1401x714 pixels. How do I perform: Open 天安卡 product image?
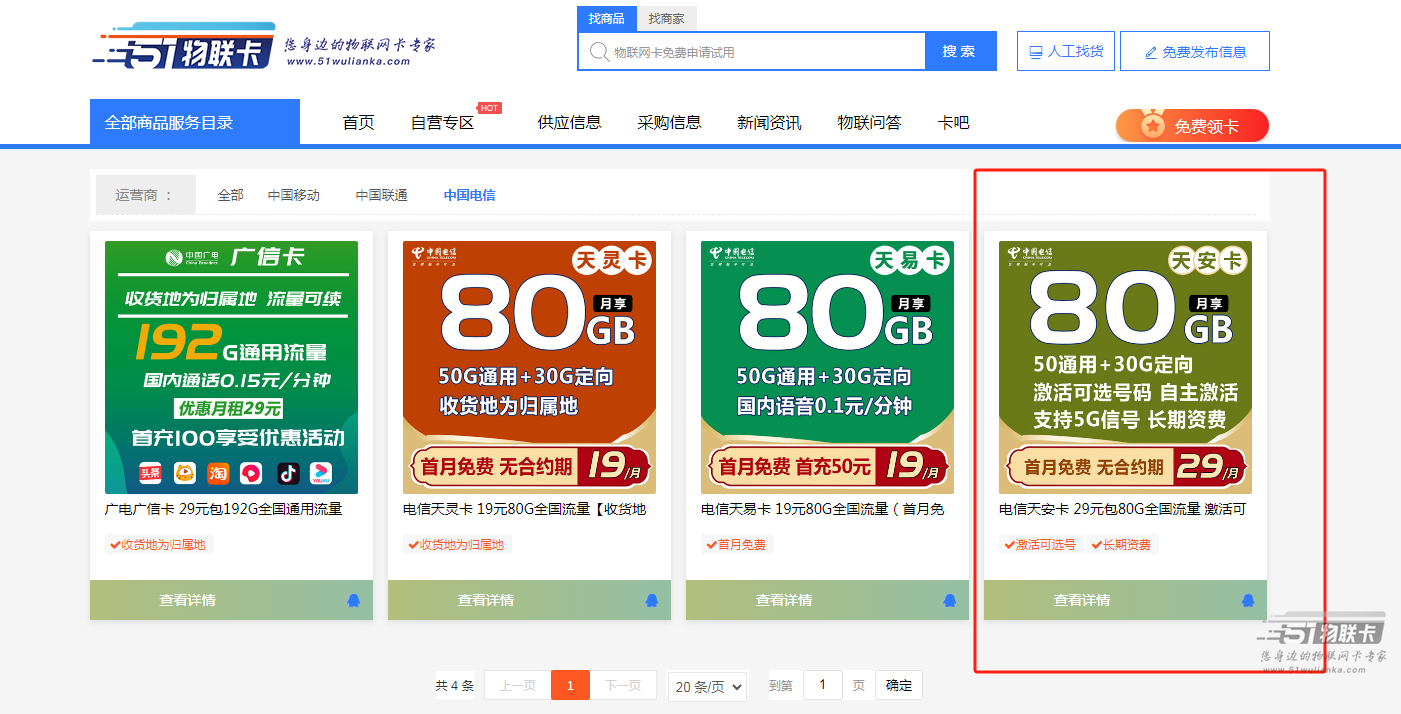pos(1125,367)
